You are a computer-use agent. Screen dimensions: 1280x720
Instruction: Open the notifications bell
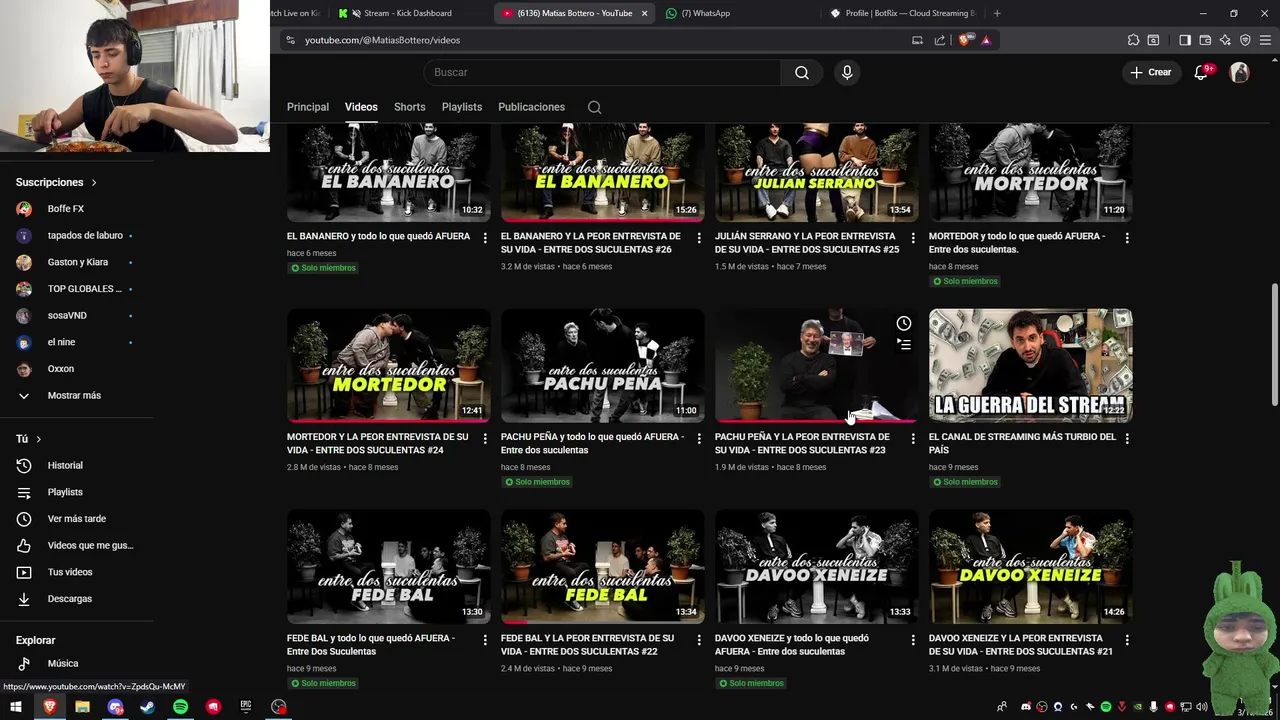pyautogui.click(x=1201, y=72)
